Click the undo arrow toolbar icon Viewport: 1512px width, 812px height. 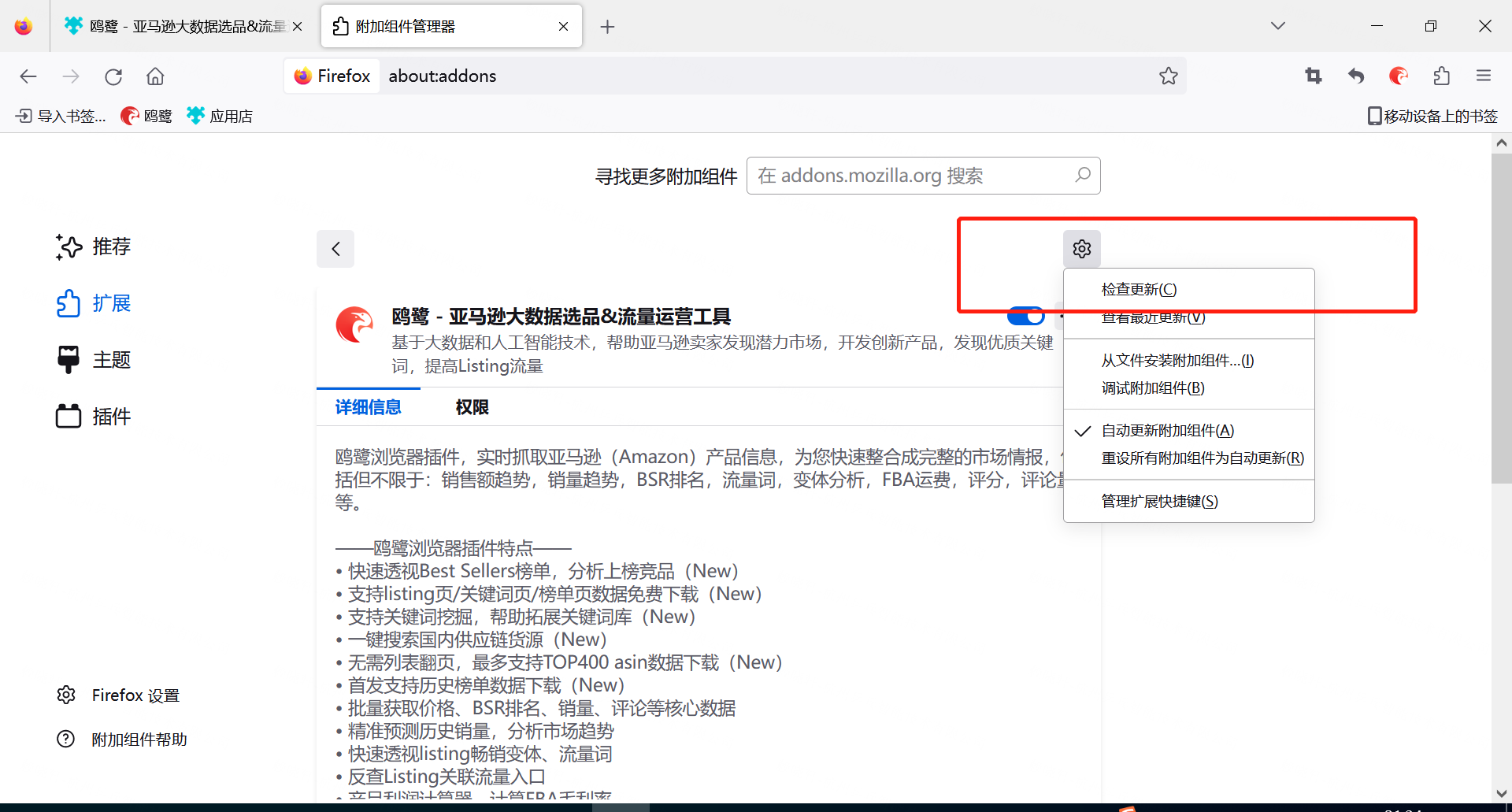pyautogui.click(x=1356, y=76)
